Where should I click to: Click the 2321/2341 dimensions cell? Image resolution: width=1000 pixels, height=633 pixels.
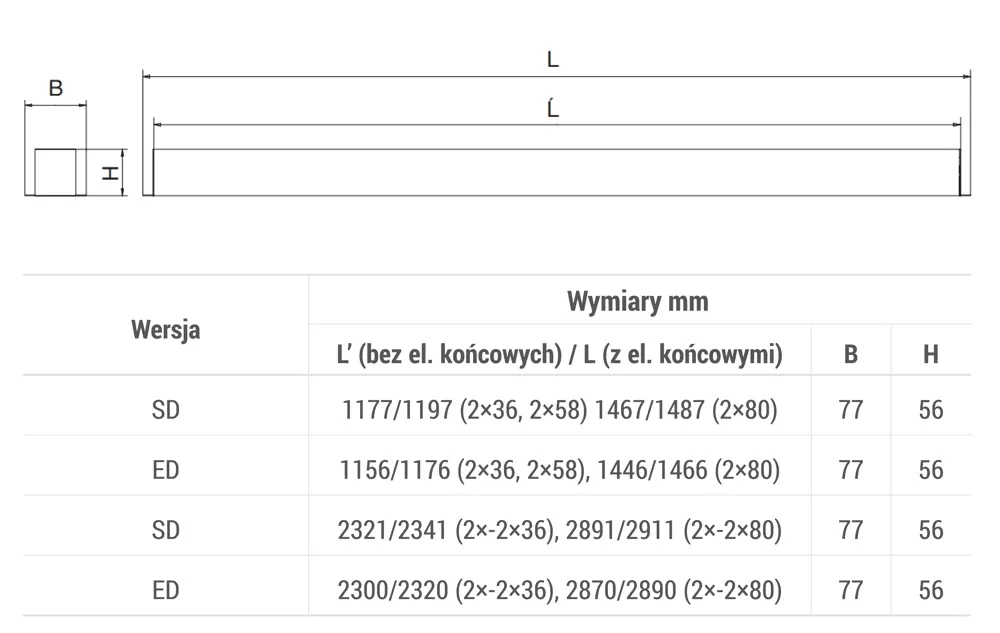pos(559,530)
